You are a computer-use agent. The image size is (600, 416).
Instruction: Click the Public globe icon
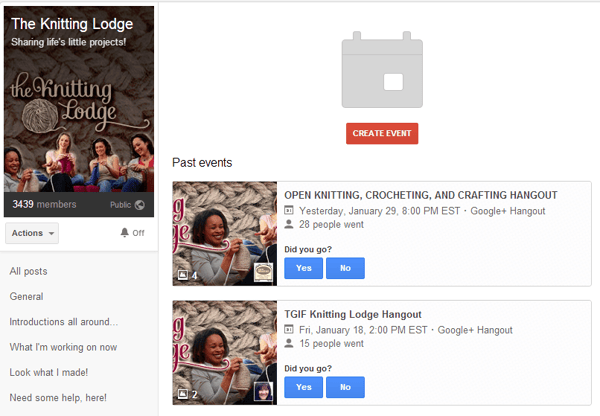point(140,205)
